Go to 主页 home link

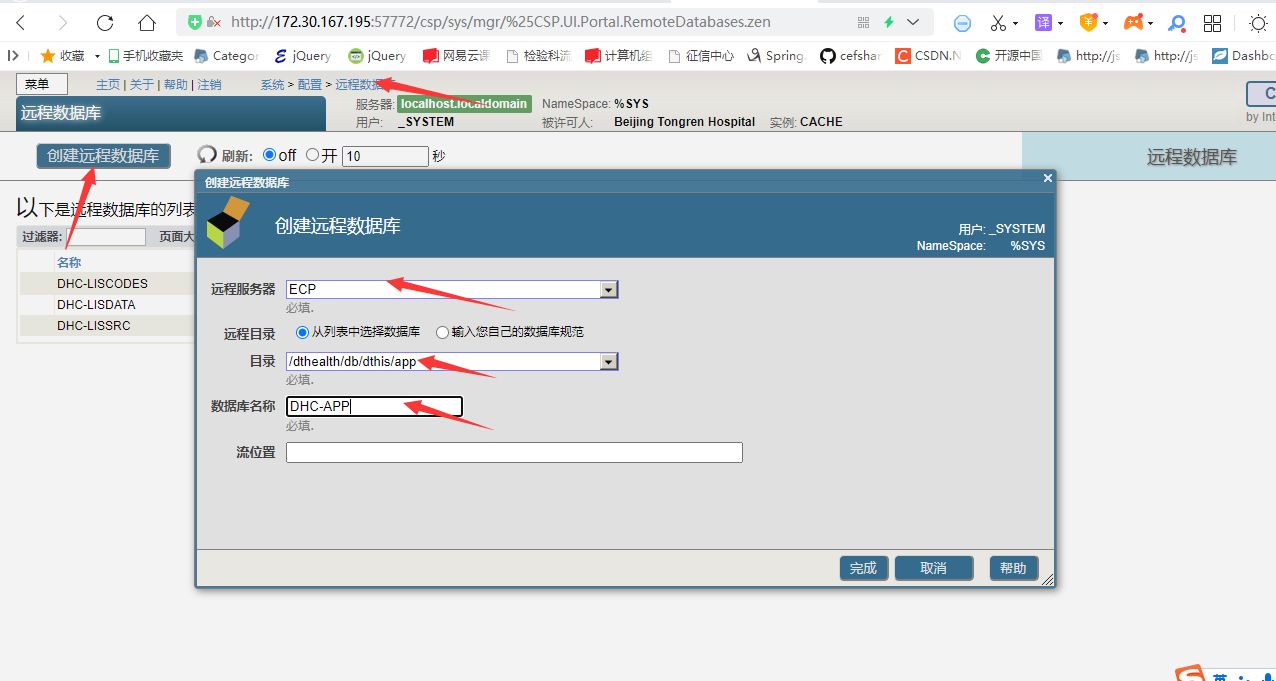(x=108, y=85)
